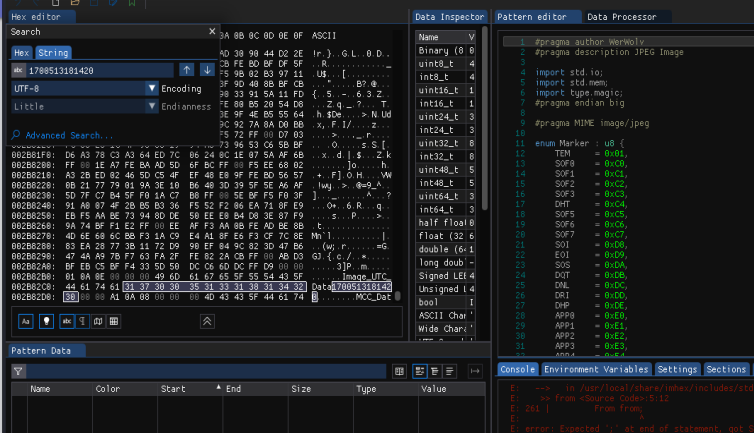This screenshot has height=433, width=754.
Task: Click the search string input field
Action: (x=100, y=70)
